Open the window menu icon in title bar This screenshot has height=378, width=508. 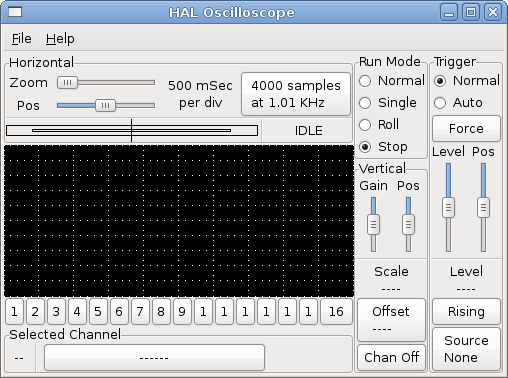tap(15, 12)
